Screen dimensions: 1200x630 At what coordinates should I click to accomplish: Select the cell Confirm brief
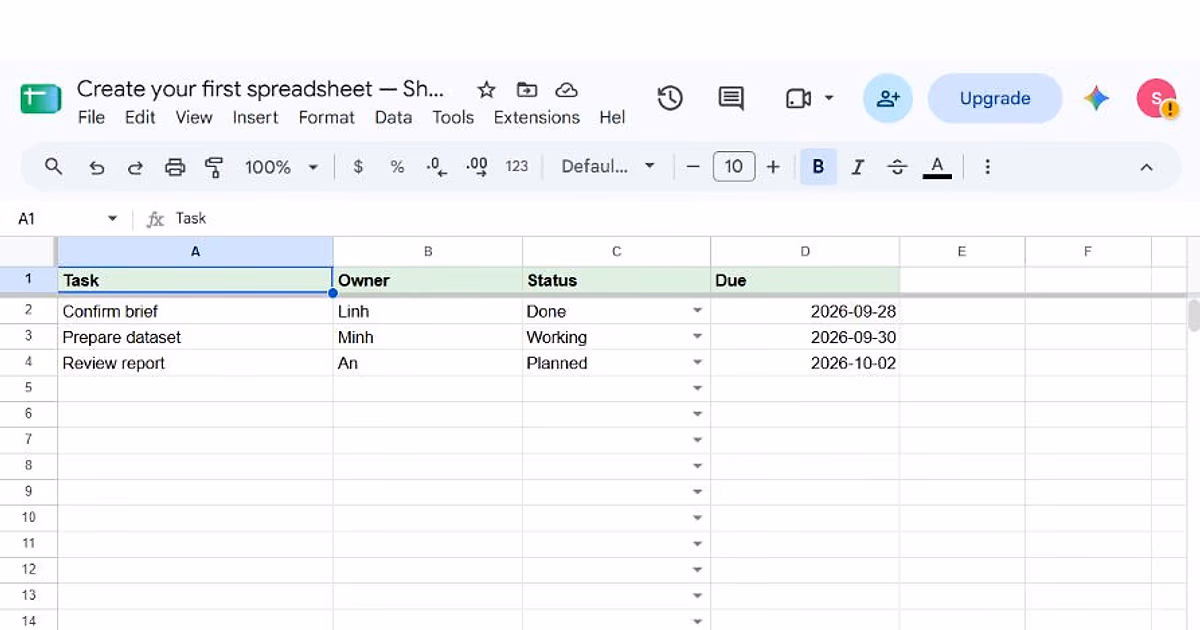[195, 311]
